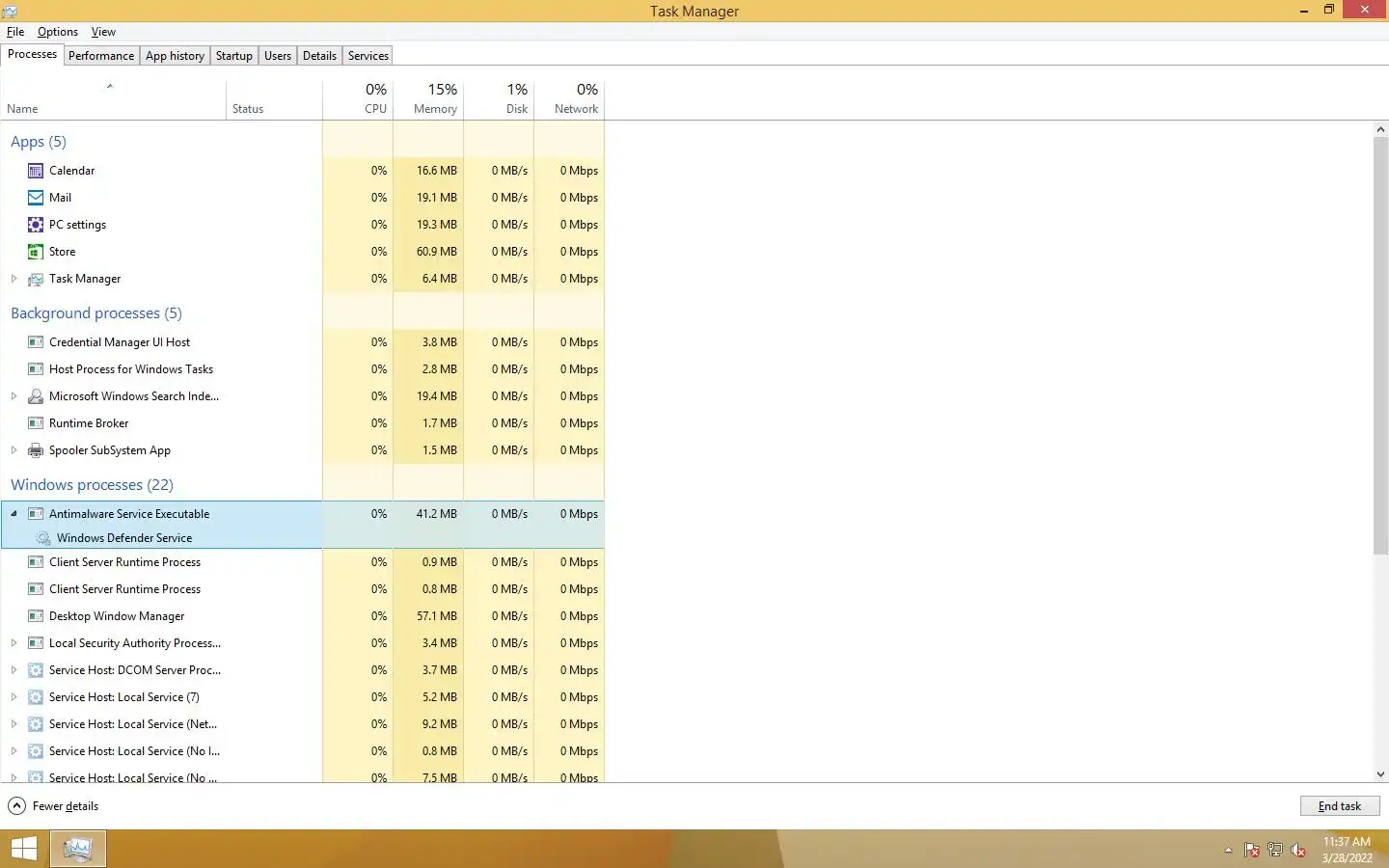Click Desktop Window Manager memory 57.1 MB
This screenshot has height=868, width=1389.
tap(437, 616)
